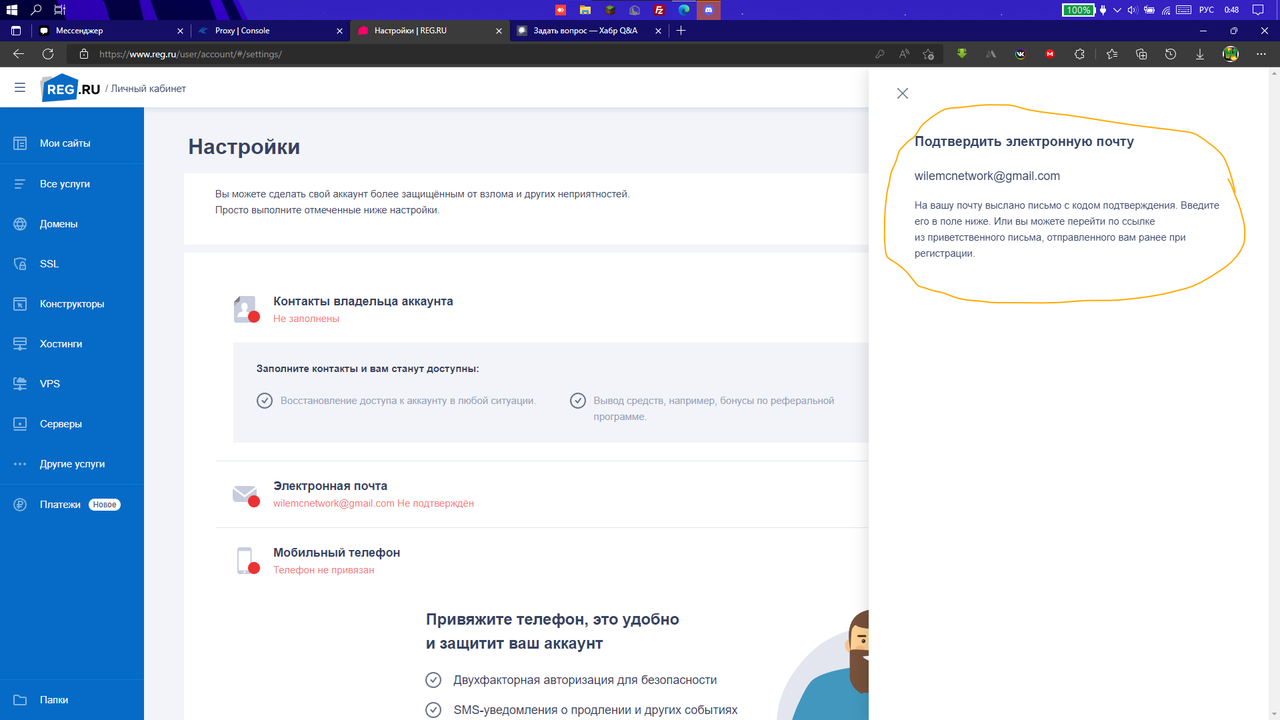Open the hamburger menu beside REG.RU logo
This screenshot has height=720, width=1280.
point(20,88)
